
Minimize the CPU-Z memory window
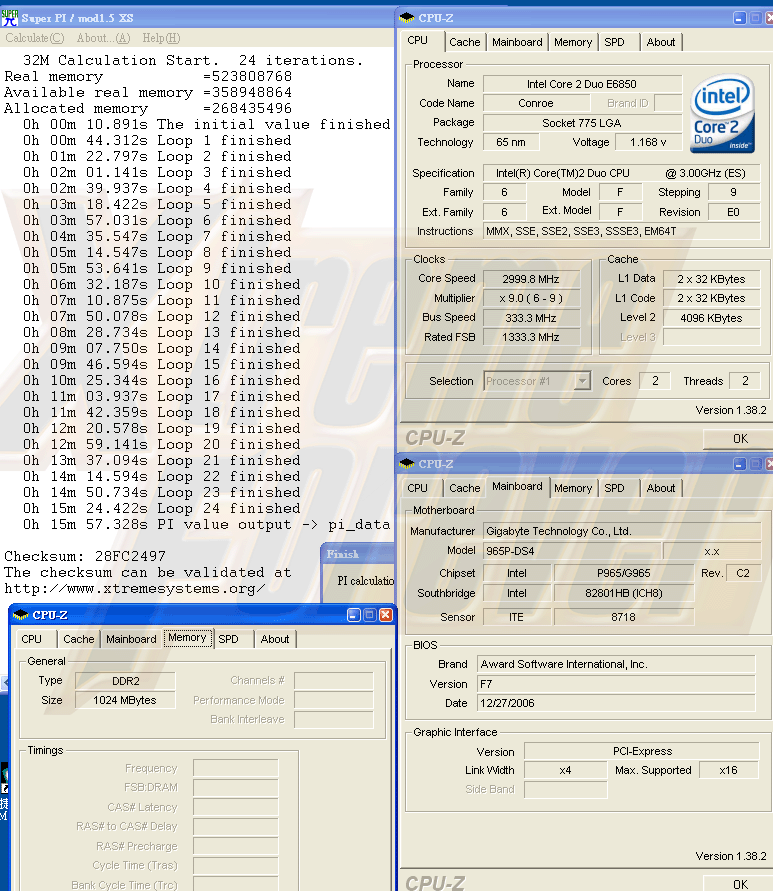pyautogui.click(x=354, y=615)
